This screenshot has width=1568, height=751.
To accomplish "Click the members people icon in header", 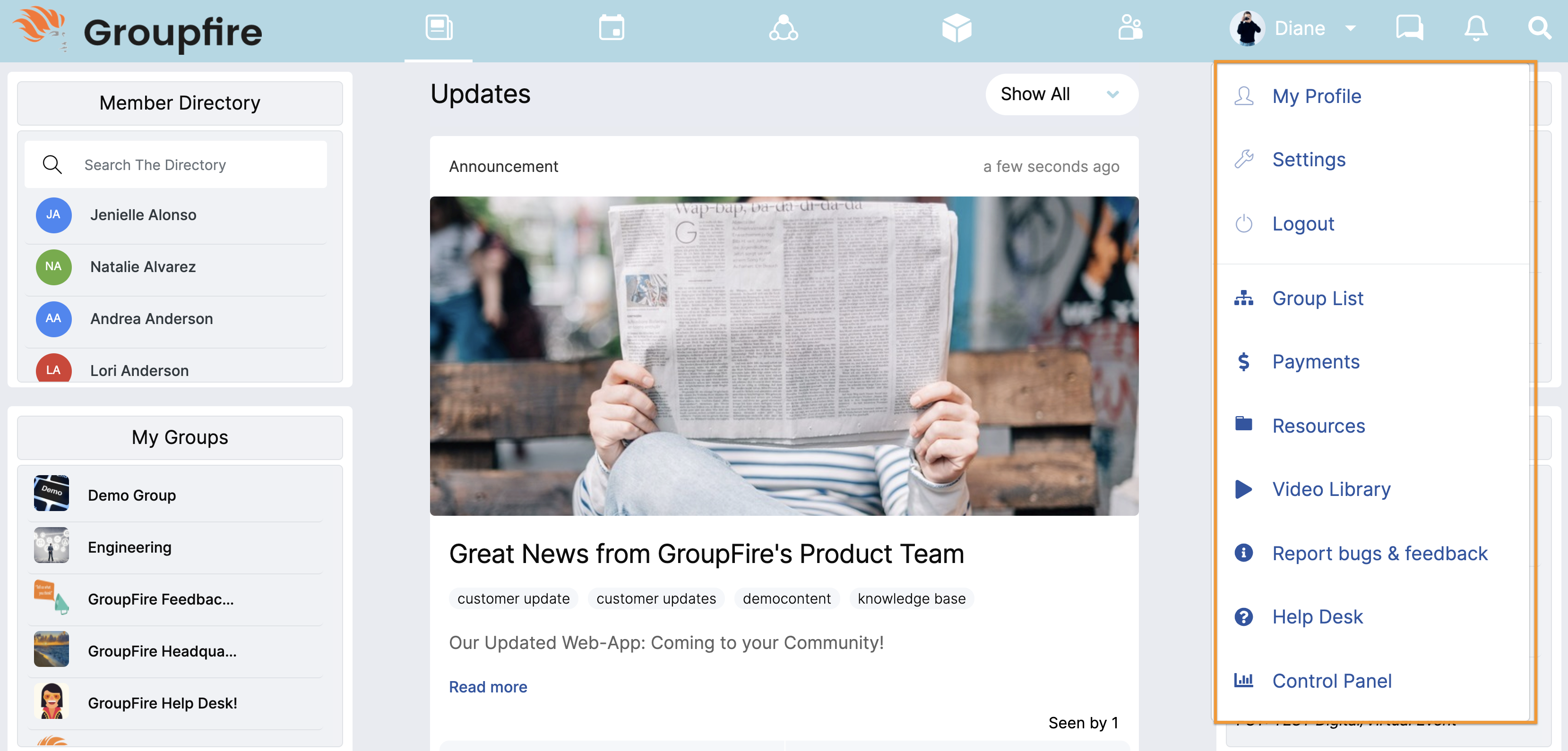I will pos(1130,28).
